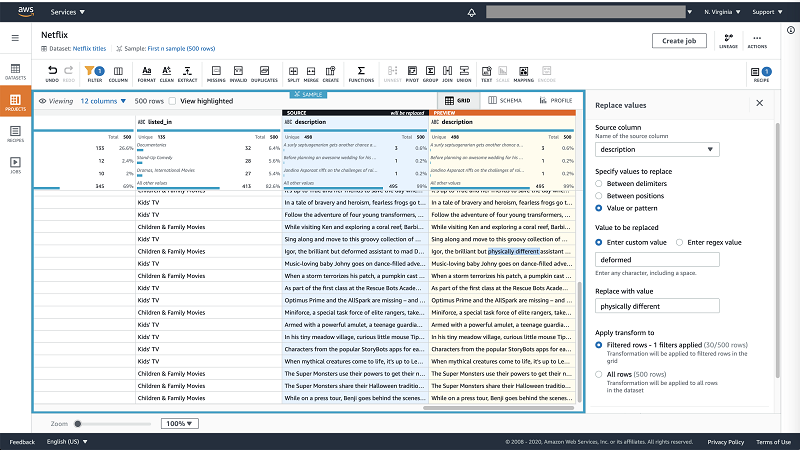Select the Clean tool

pyautogui.click(x=167, y=73)
